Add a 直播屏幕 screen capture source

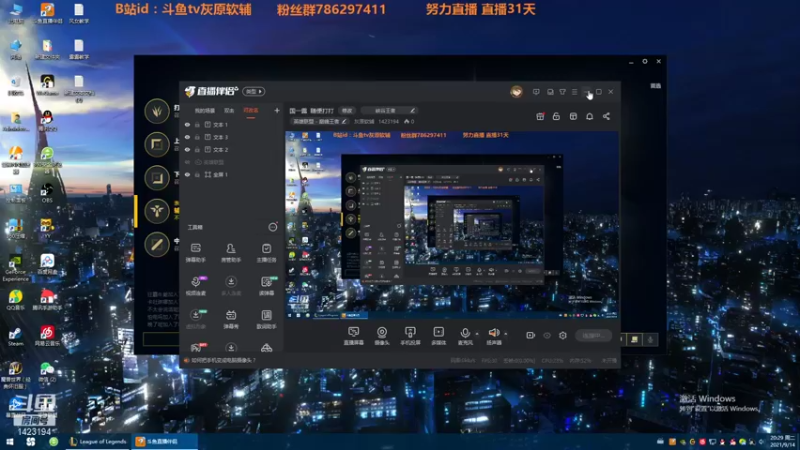point(354,336)
